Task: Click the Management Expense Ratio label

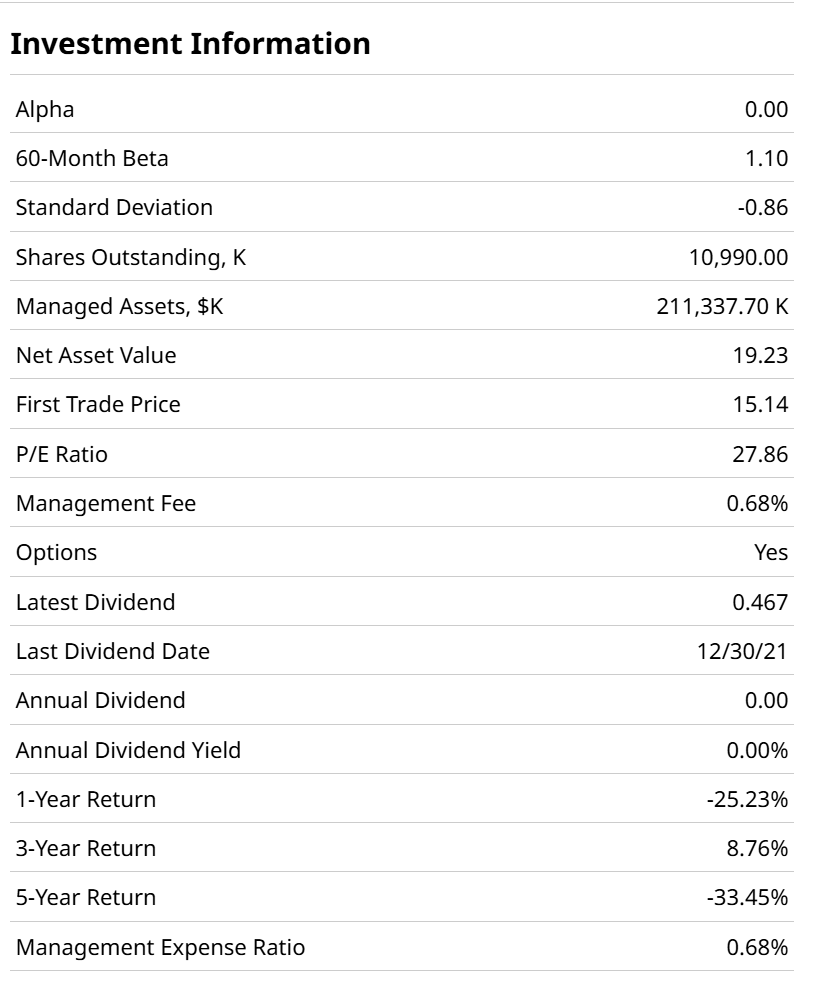Action: click(x=161, y=948)
